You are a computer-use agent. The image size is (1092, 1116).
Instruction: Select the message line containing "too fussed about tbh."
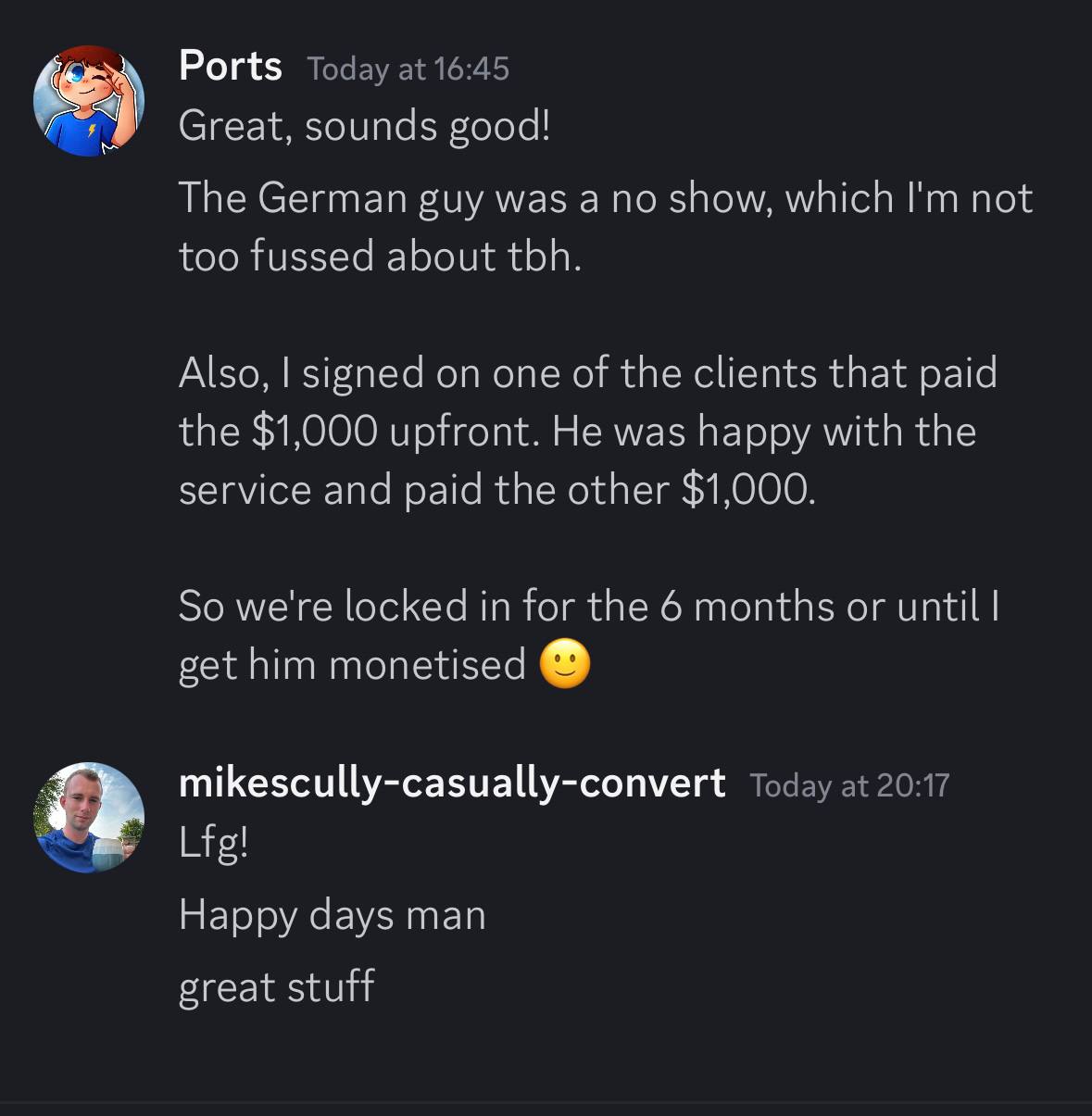(381, 257)
